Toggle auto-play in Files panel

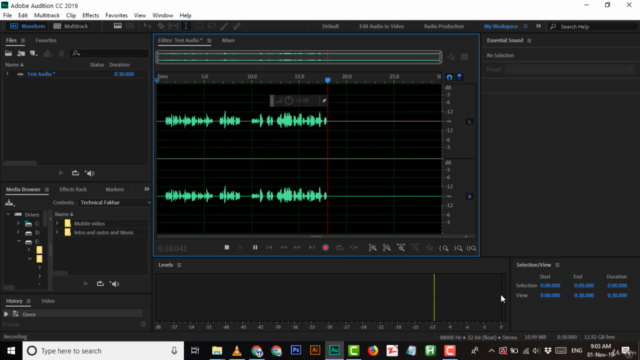pos(90,173)
